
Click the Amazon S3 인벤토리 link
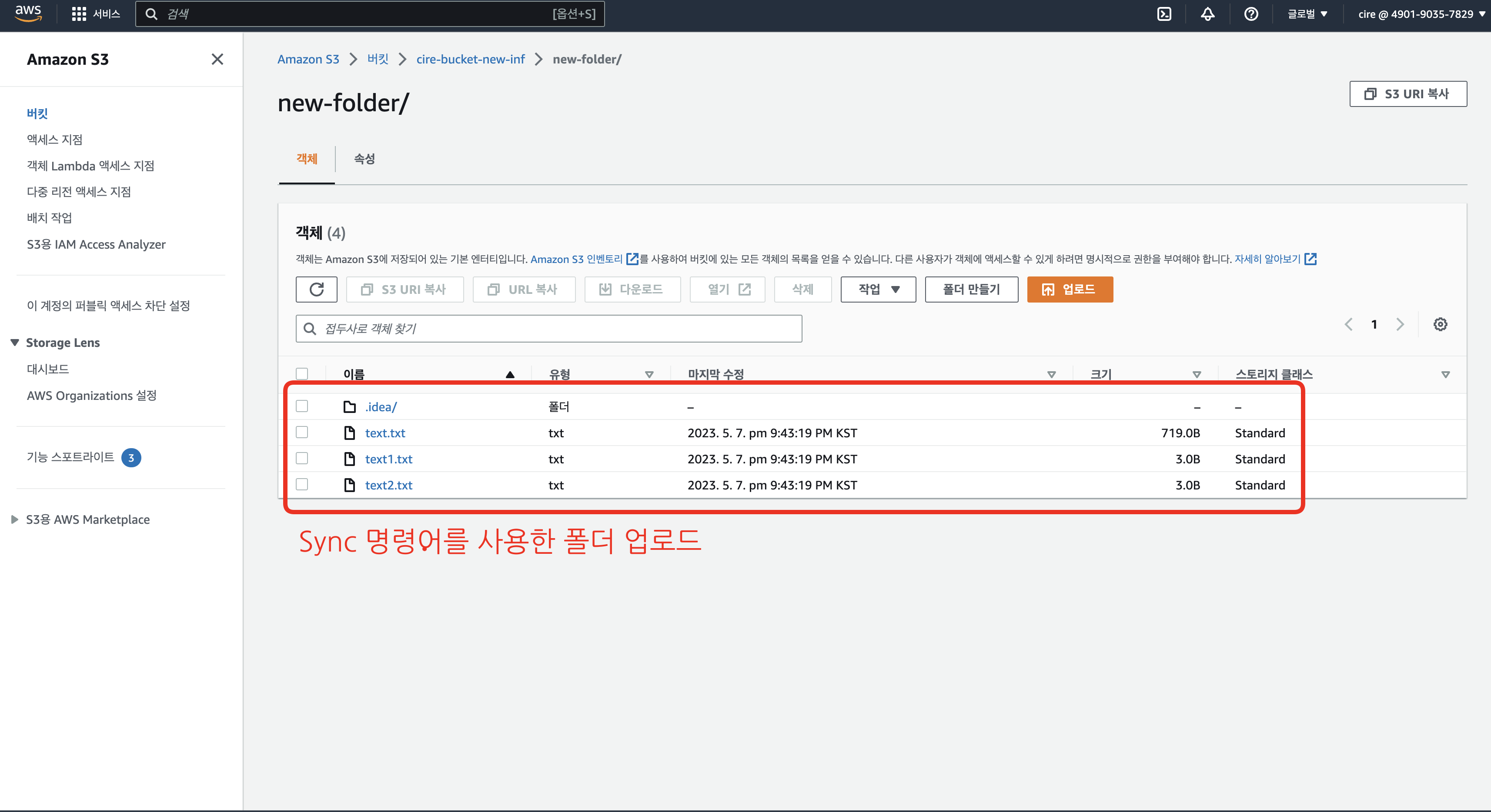click(x=576, y=259)
